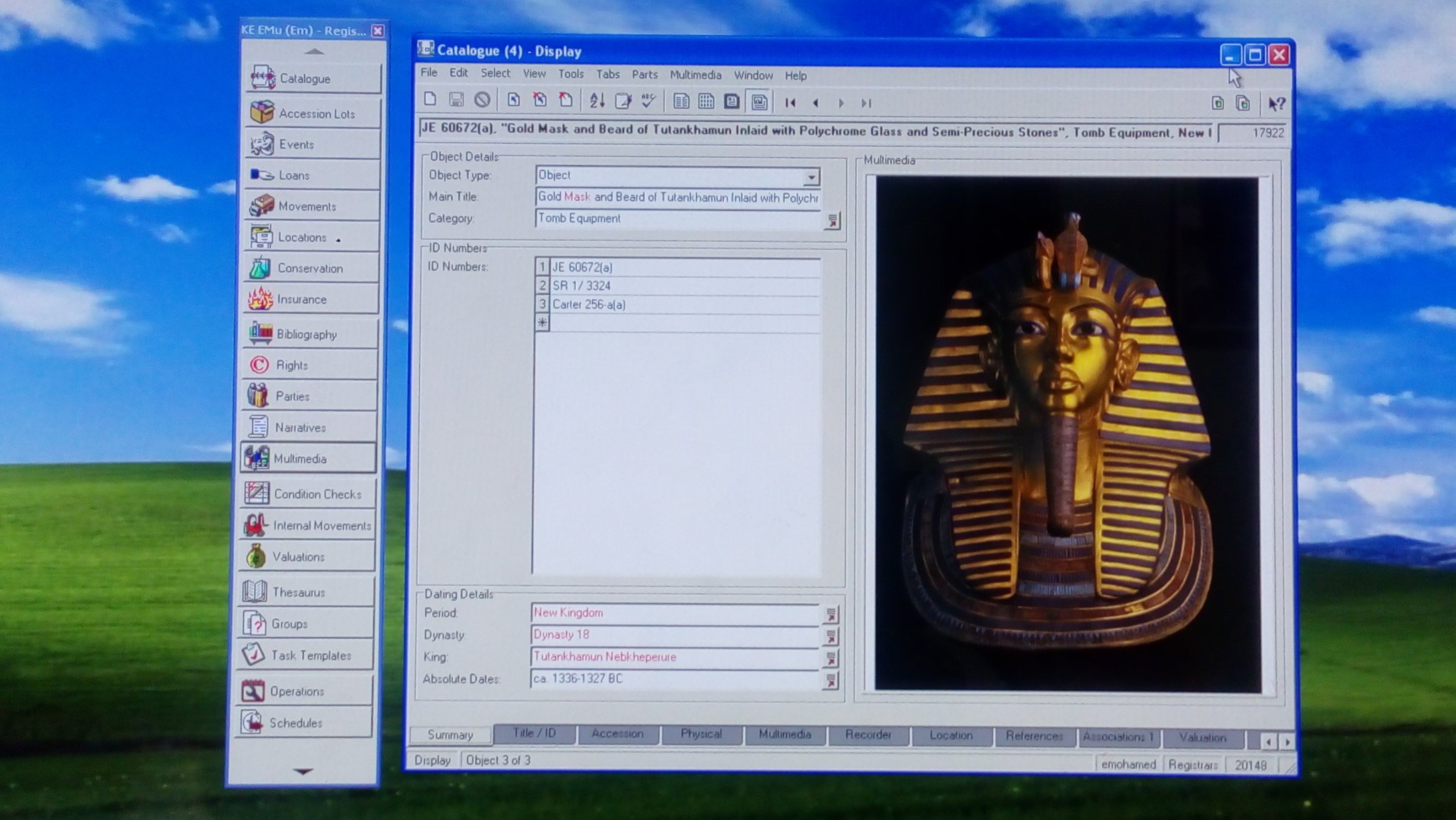The height and width of the screenshot is (820, 1456).
Task: Jump to last record arrow
Action: [x=866, y=103]
